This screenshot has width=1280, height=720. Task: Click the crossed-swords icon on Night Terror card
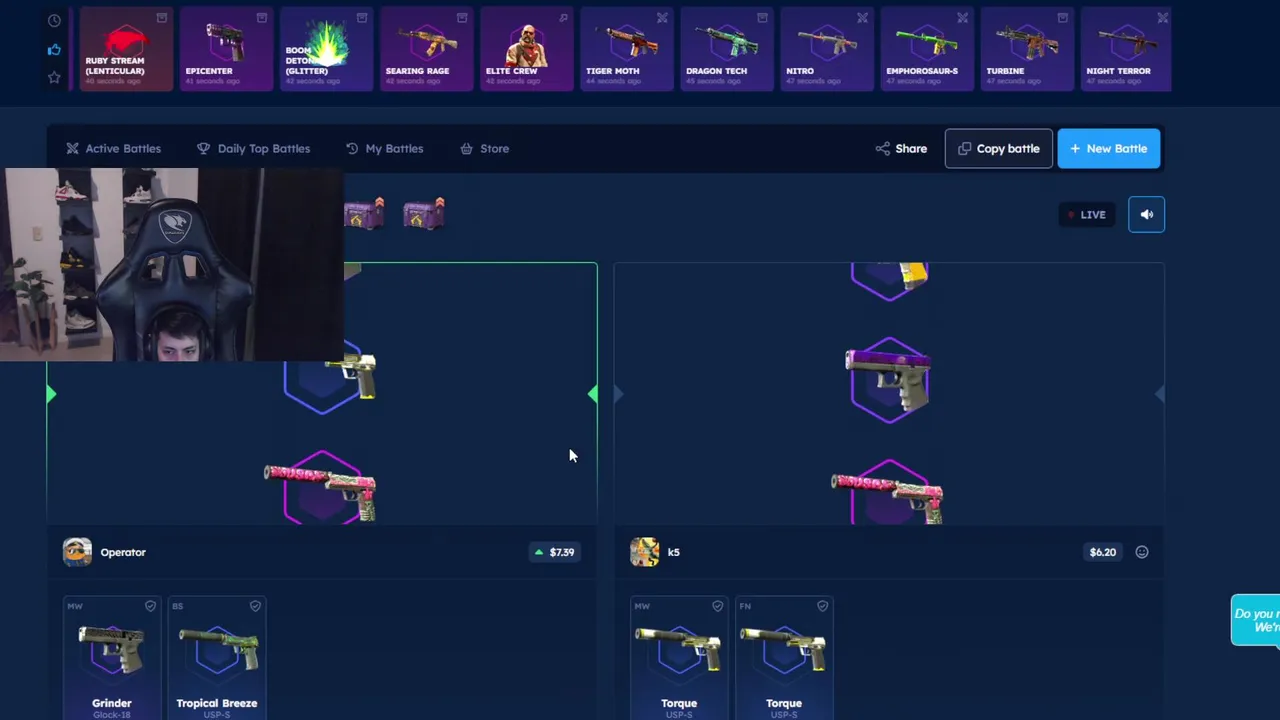(x=1162, y=18)
